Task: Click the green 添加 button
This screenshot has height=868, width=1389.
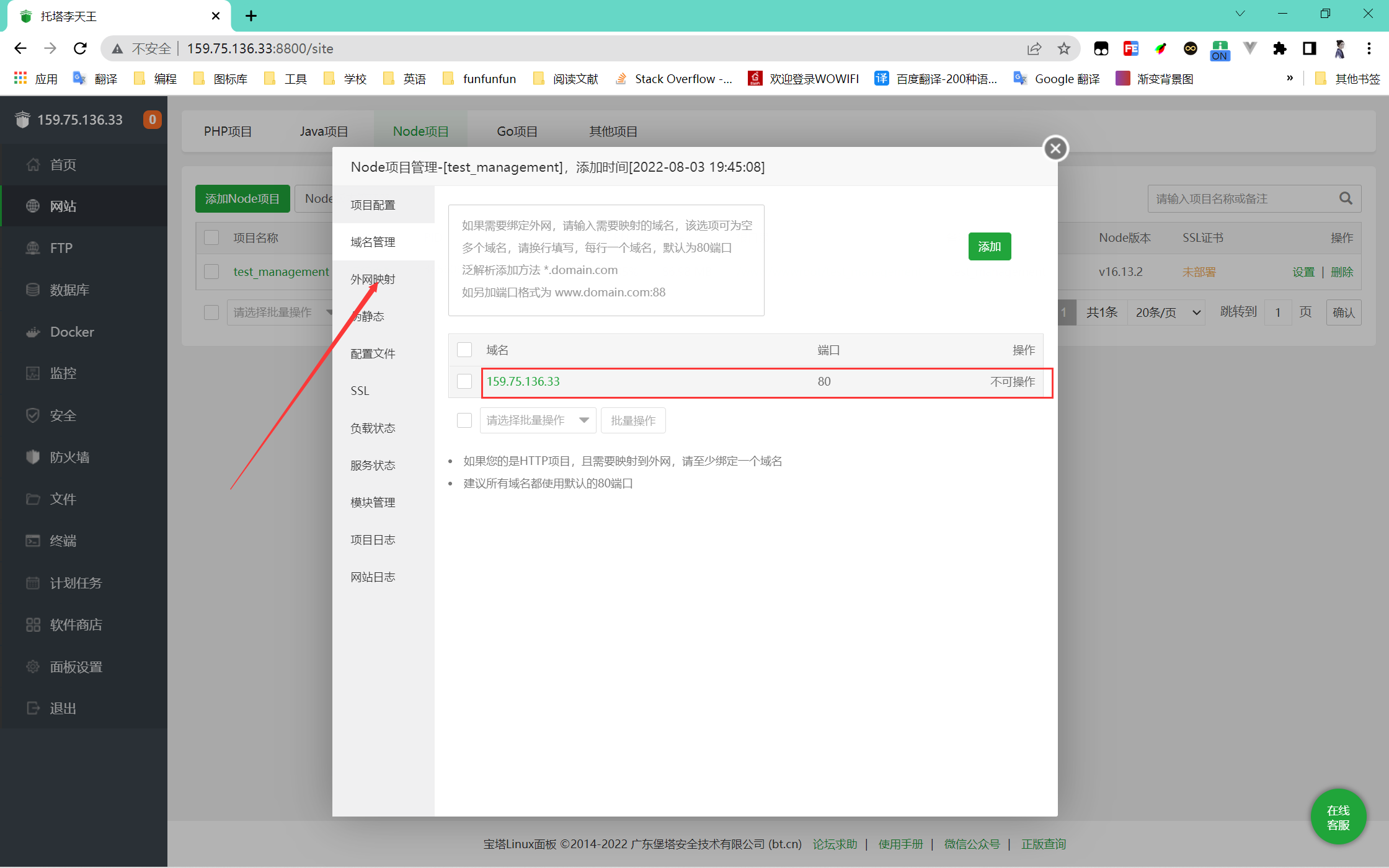Action: tap(989, 247)
